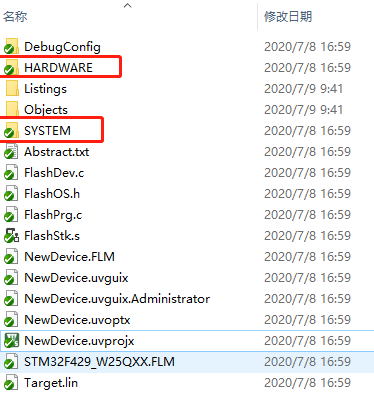Select the SYSTEM folder icon
The width and height of the screenshot is (374, 405).
(x=11, y=131)
